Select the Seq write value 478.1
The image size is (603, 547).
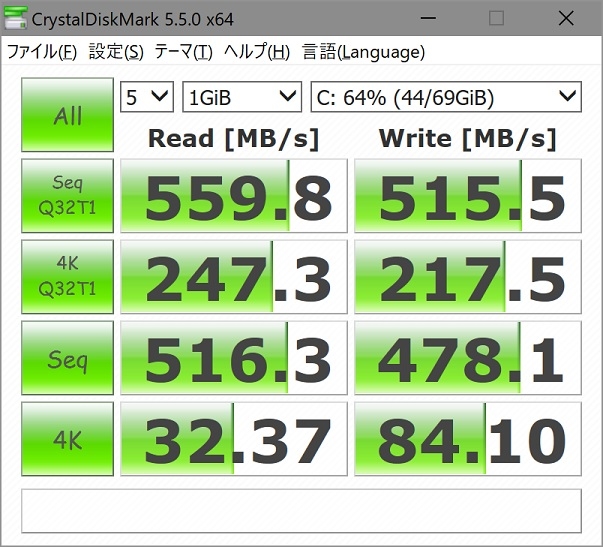pos(468,358)
